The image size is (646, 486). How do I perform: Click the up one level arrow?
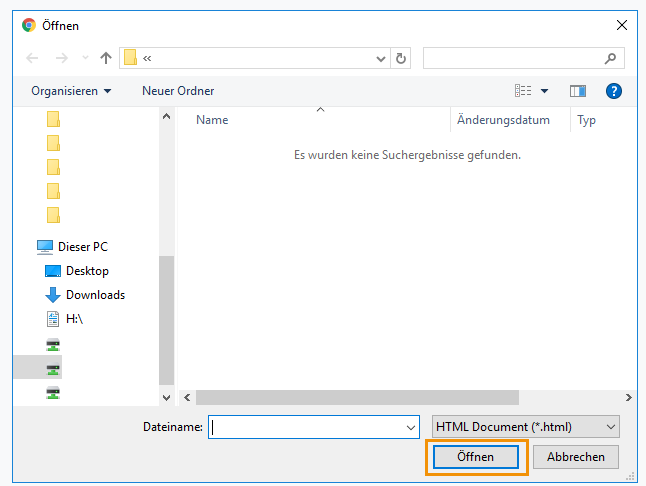pos(106,58)
